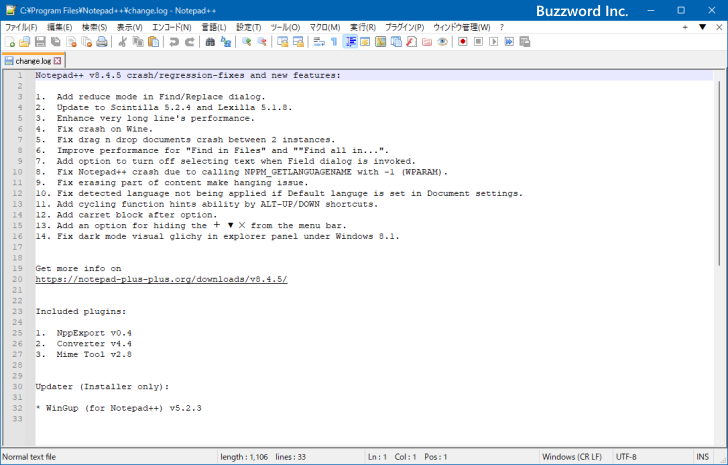
Task: Click the + new document button in menu bar
Action: (685, 27)
